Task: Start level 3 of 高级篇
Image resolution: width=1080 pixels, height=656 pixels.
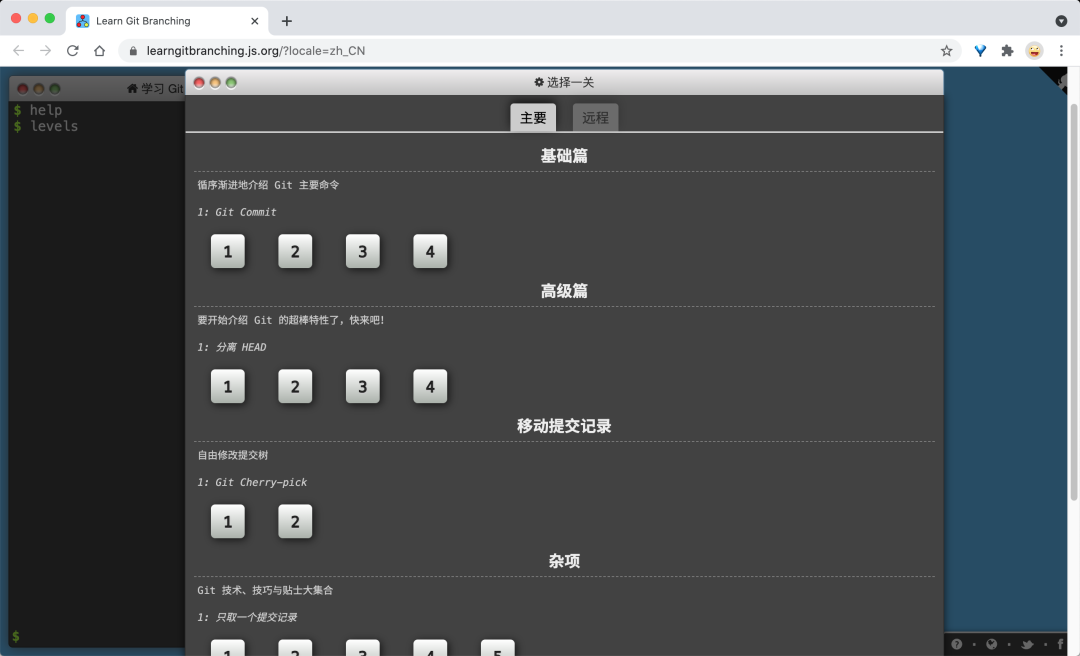Action: coord(362,386)
